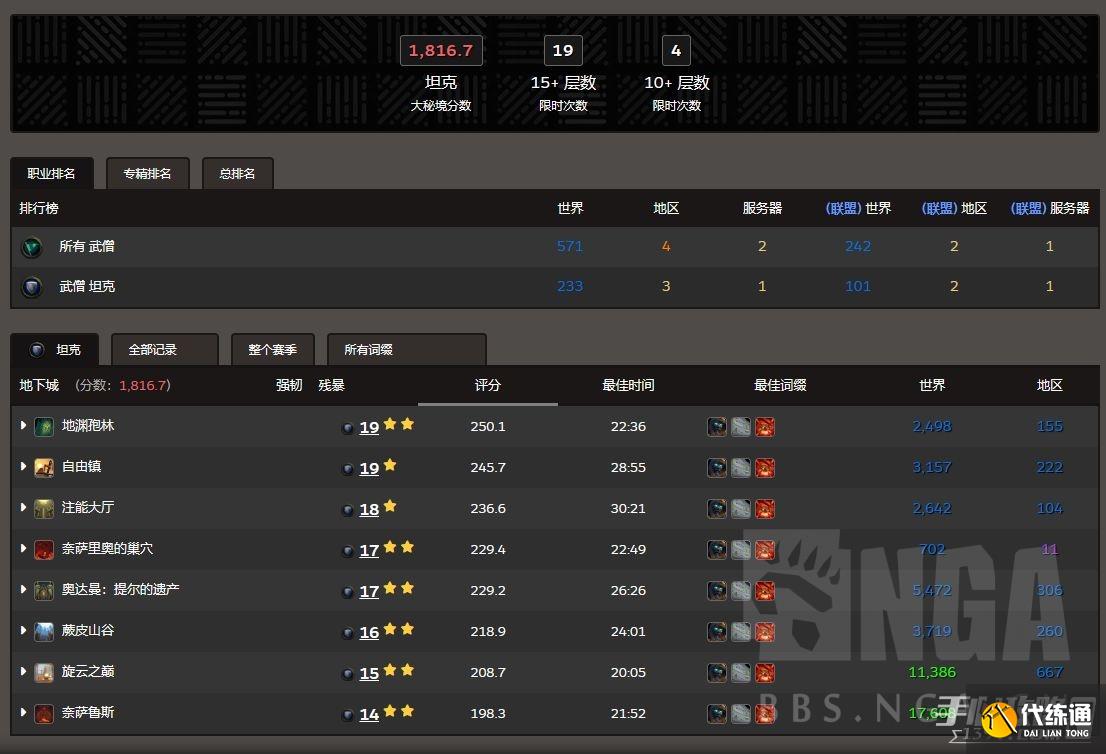Screen dimensions: 1106x754
Task: Sort by the 评分 column header
Action: tap(487, 385)
